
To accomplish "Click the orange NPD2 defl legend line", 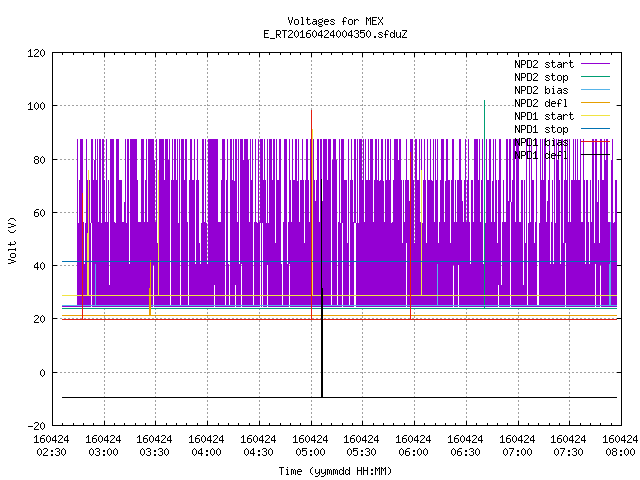I will [x=595, y=102].
